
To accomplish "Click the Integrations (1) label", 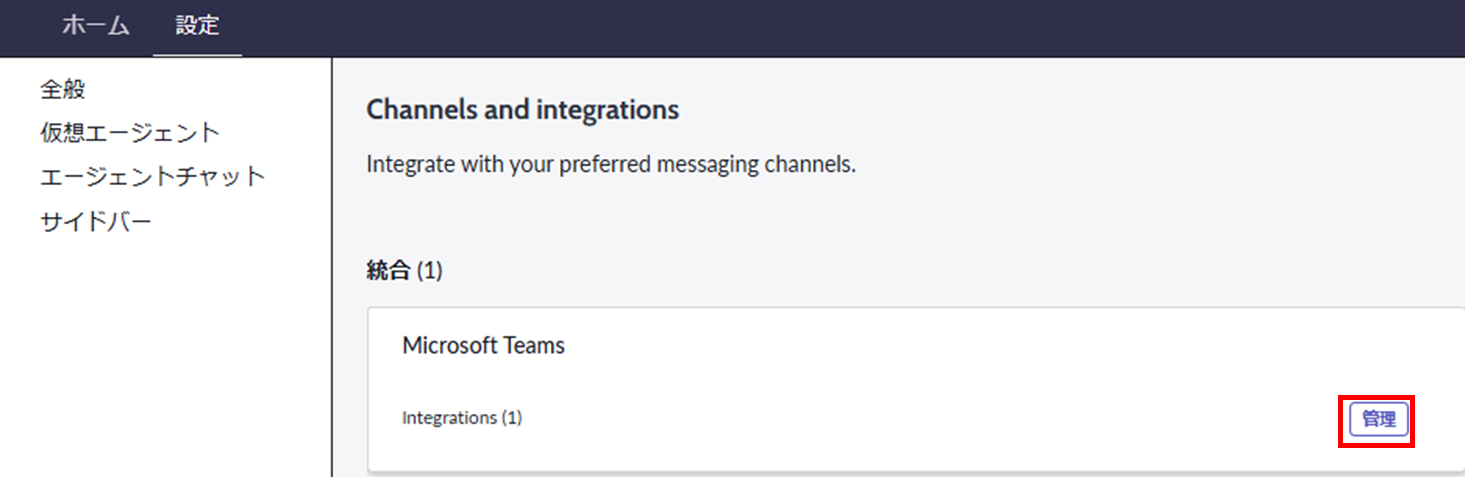I will point(462,418).
